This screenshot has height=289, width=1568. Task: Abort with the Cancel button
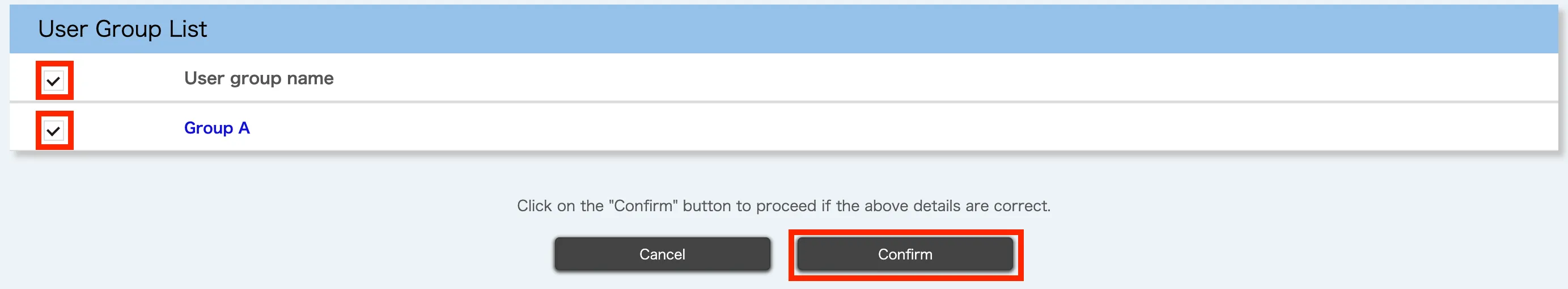662,254
